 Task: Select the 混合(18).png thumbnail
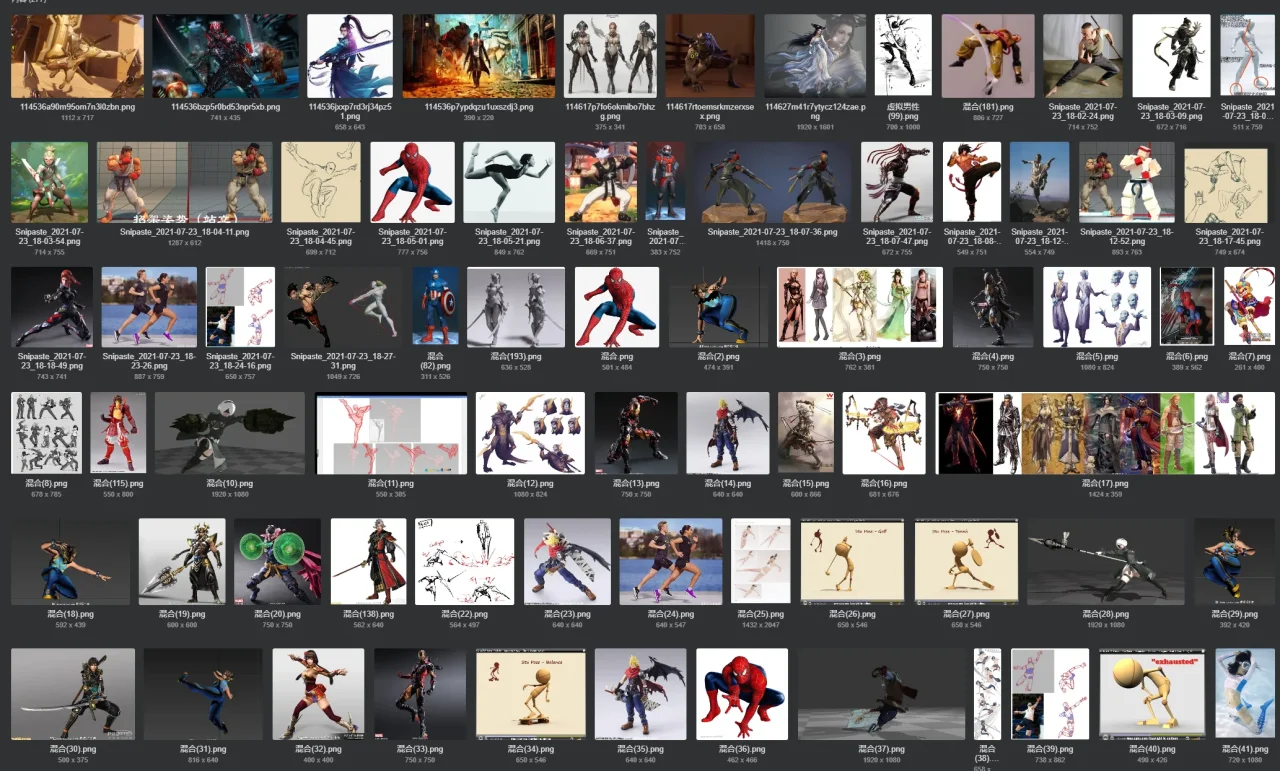tap(71, 561)
